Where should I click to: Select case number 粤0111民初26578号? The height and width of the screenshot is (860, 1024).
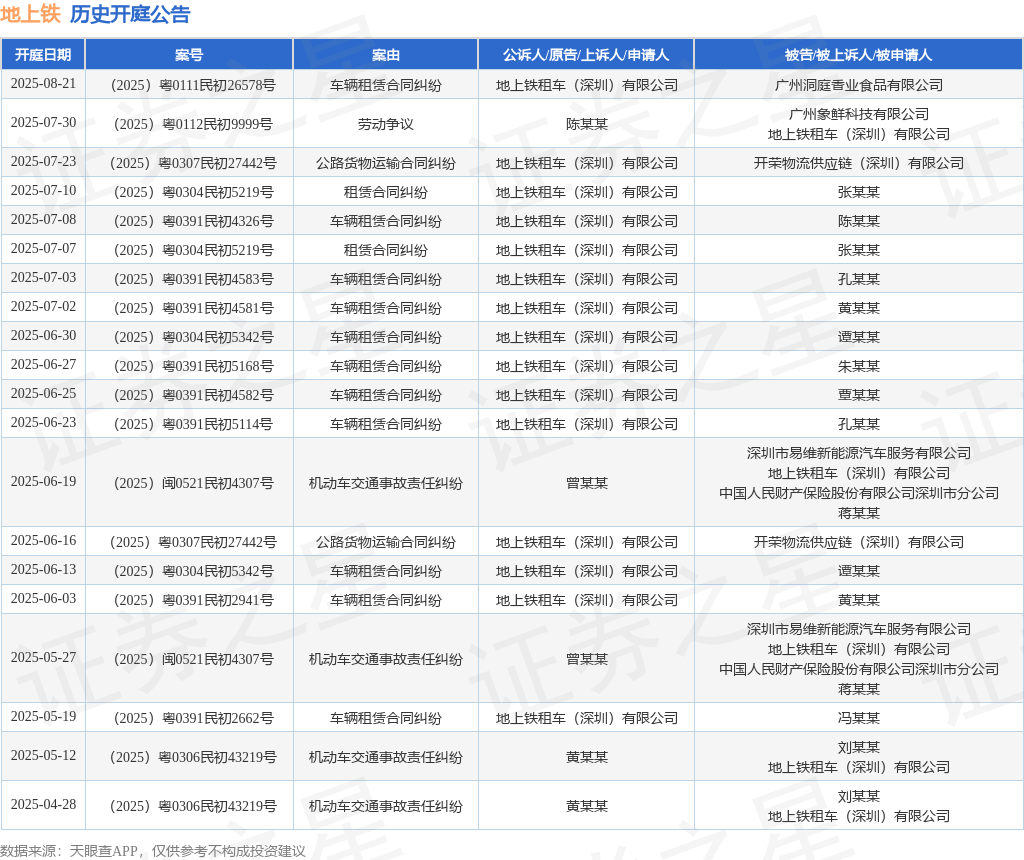click(x=193, y=85)
